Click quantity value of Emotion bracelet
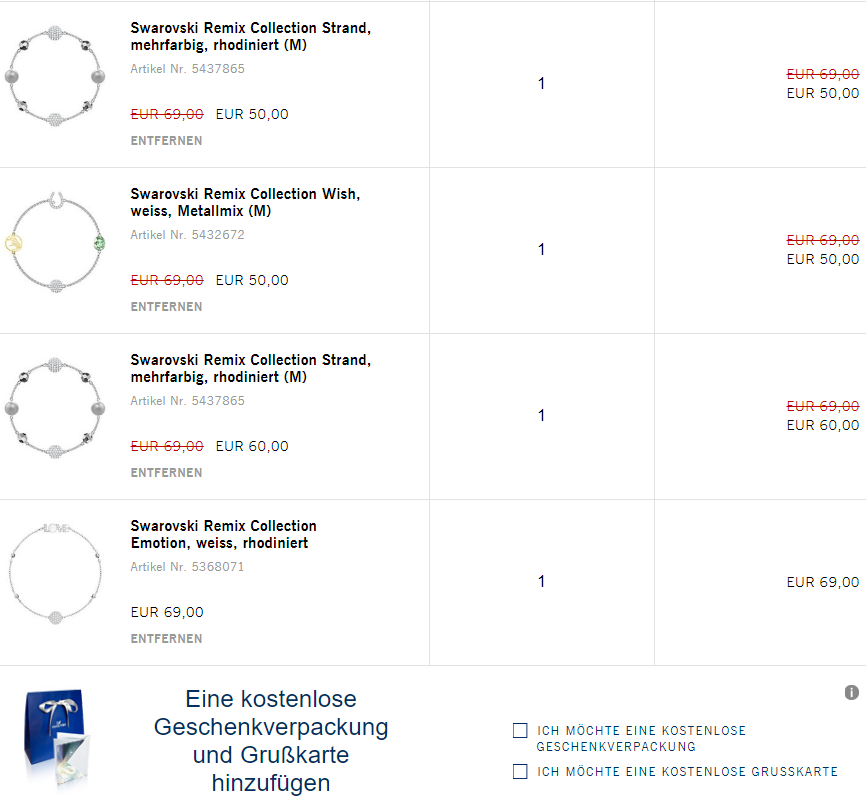This screenshot has height=799, width=866. click(x=541, y=581)
